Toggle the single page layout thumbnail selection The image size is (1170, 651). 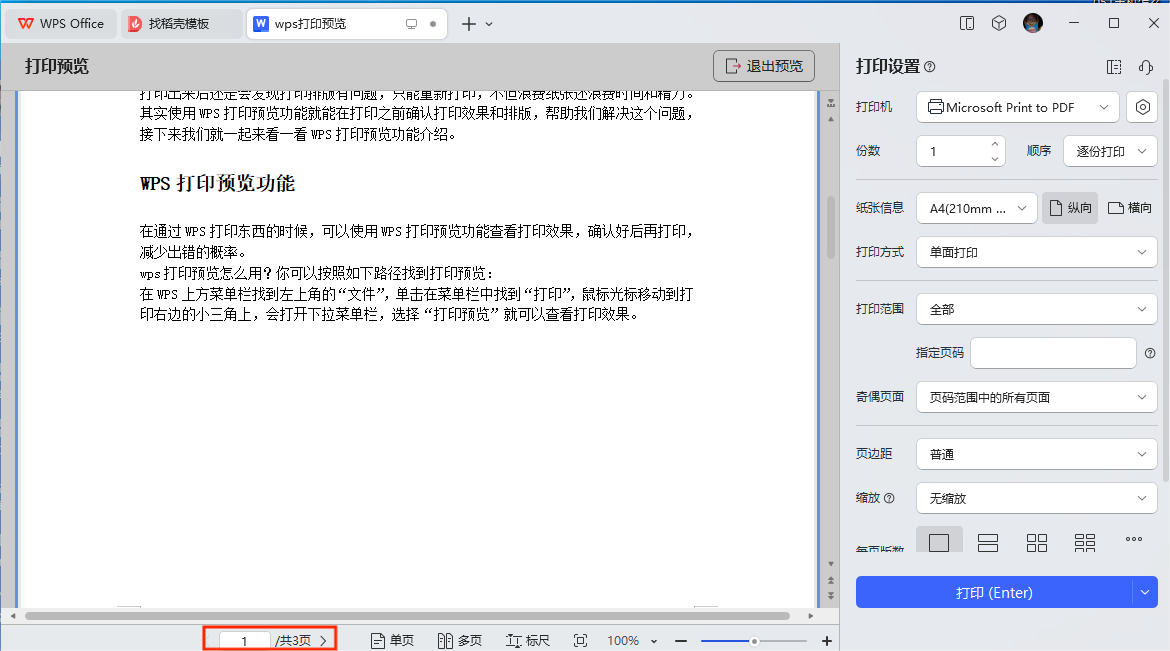tap(939, 542)
